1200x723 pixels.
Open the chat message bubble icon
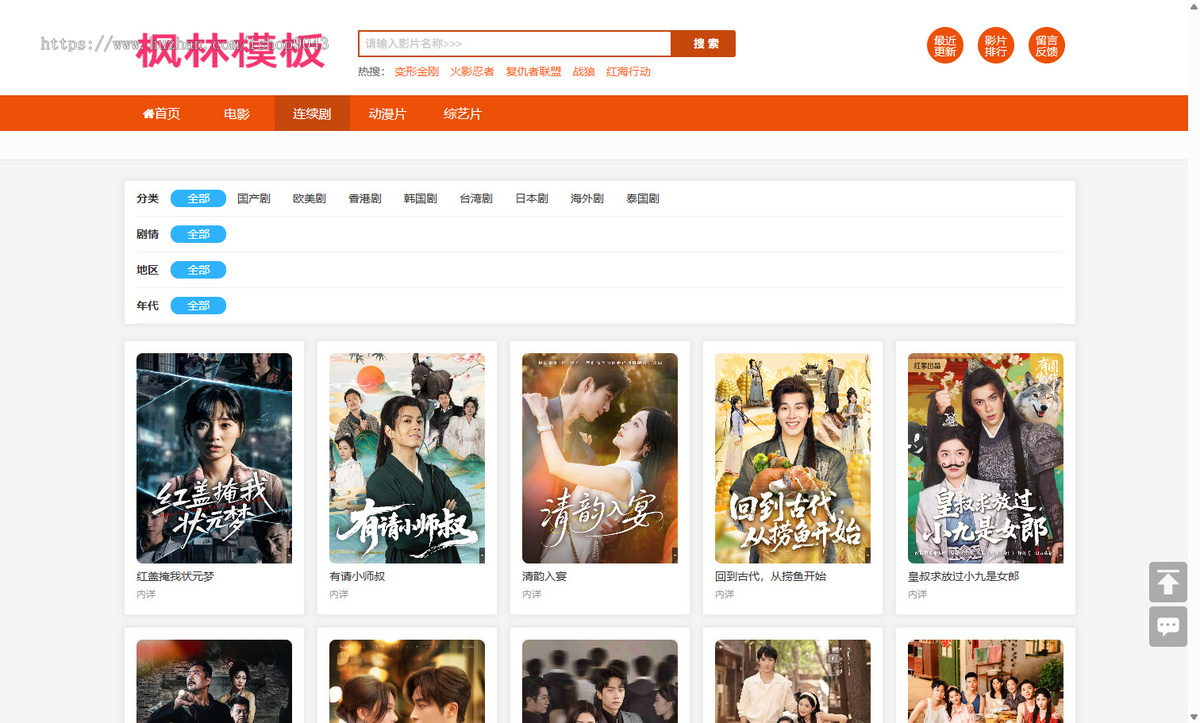point(1168,627)
